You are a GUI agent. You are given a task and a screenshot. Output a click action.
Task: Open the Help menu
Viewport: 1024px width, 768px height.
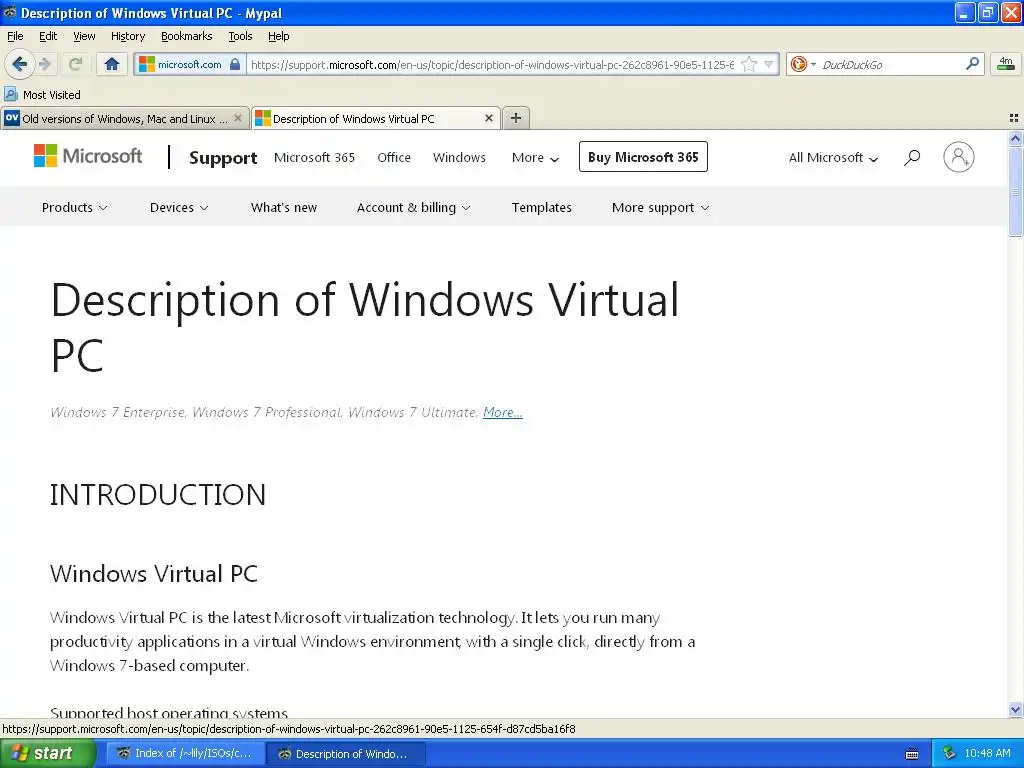pyautogui.click(x=279, y=37)
